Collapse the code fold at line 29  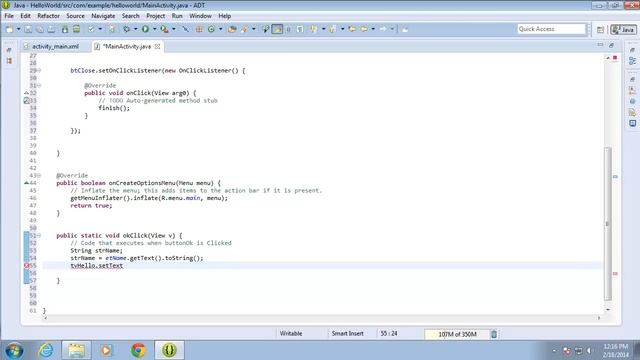[39, 71]
